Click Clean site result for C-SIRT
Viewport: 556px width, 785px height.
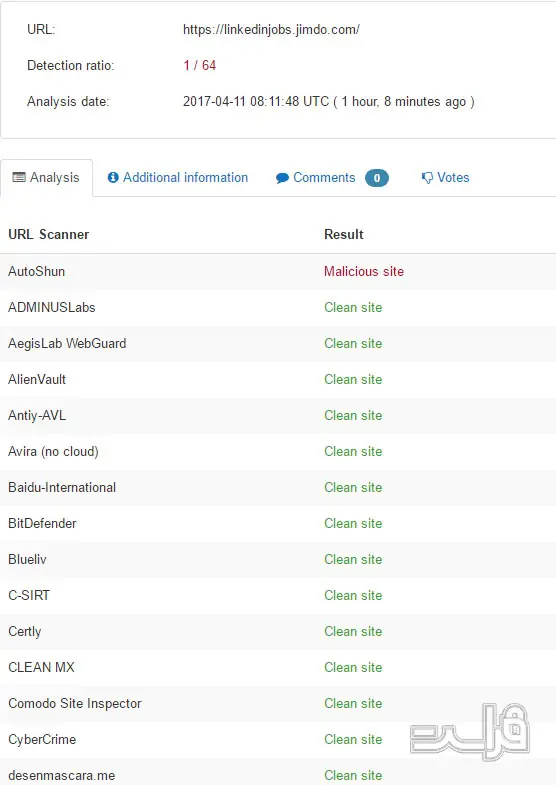tap(353, 596)
